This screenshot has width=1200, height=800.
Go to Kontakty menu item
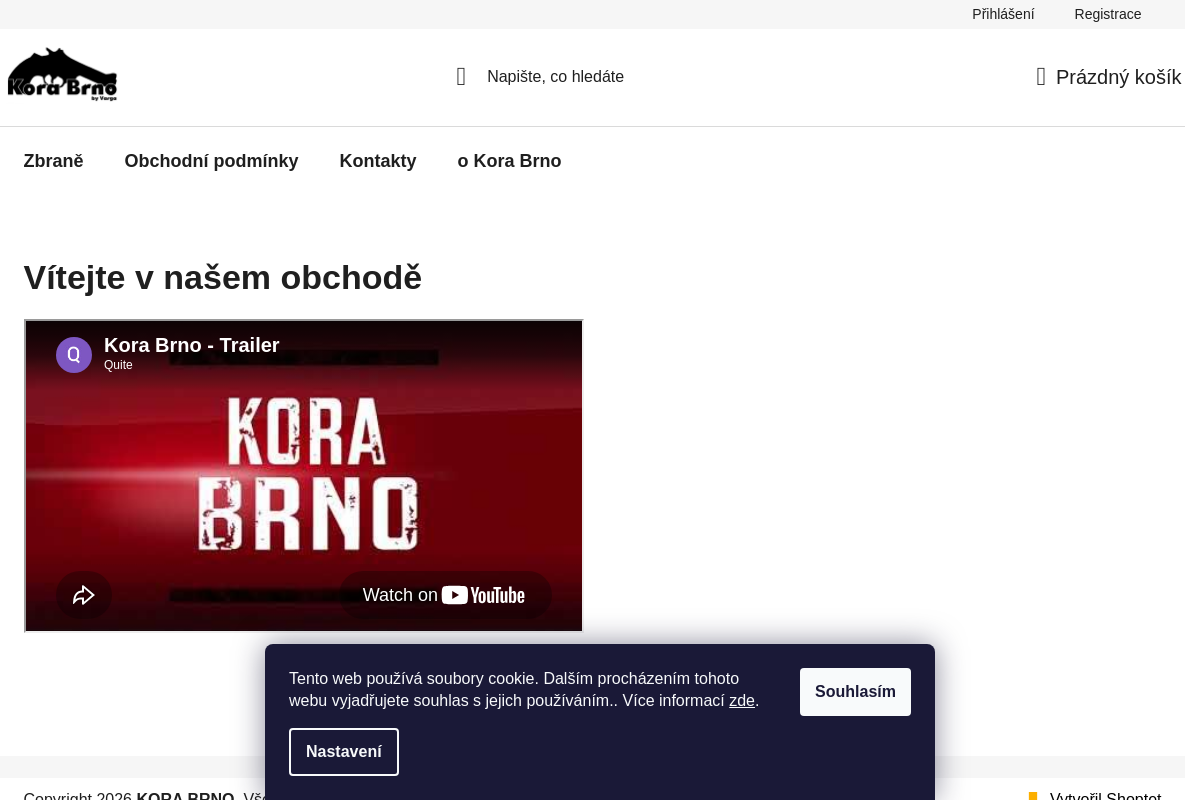point(378,161)
